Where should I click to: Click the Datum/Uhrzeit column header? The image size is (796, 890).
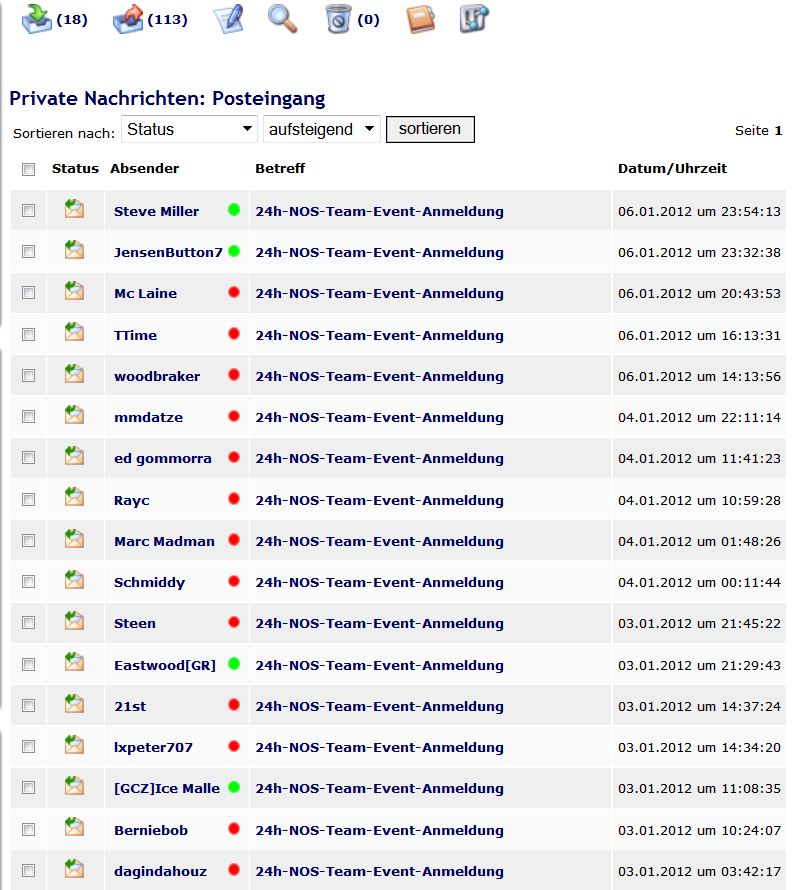click(672, 169)
